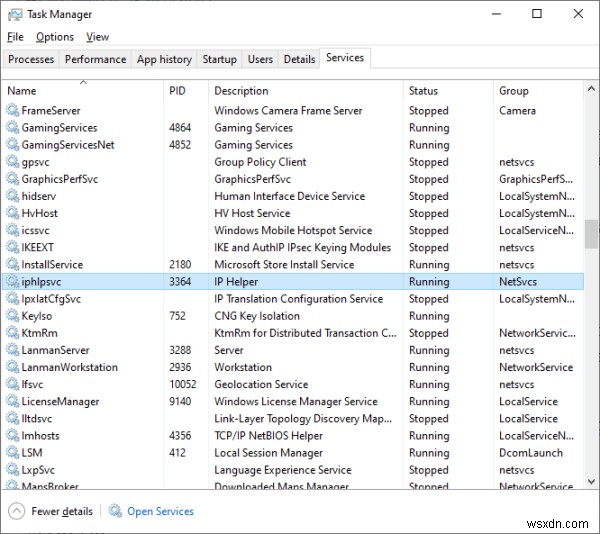
Task: Click the IP Helper description cell
Action: coord(236,282)
